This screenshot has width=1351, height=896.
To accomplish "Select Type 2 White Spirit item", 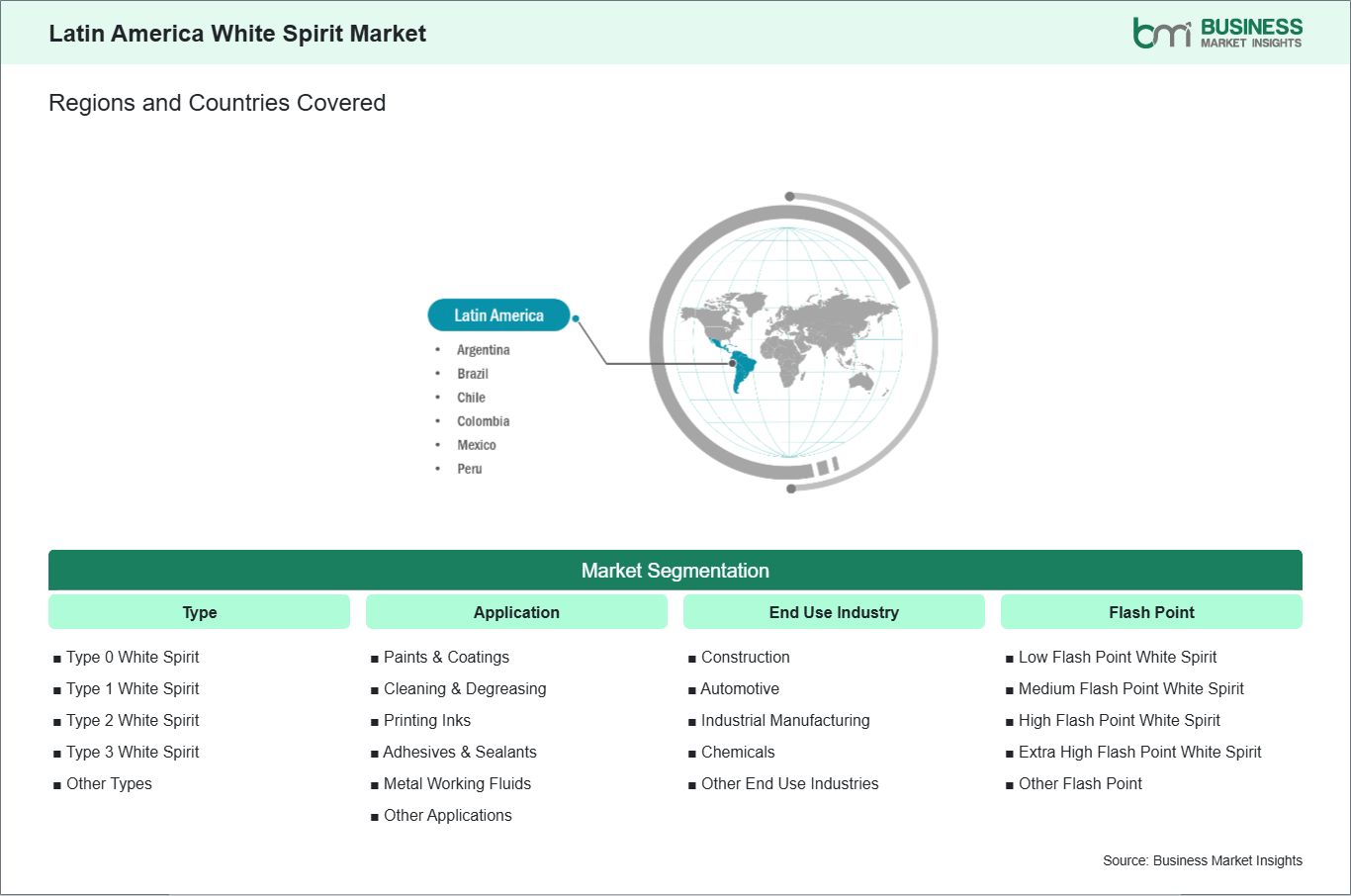I will coord(133,720).
